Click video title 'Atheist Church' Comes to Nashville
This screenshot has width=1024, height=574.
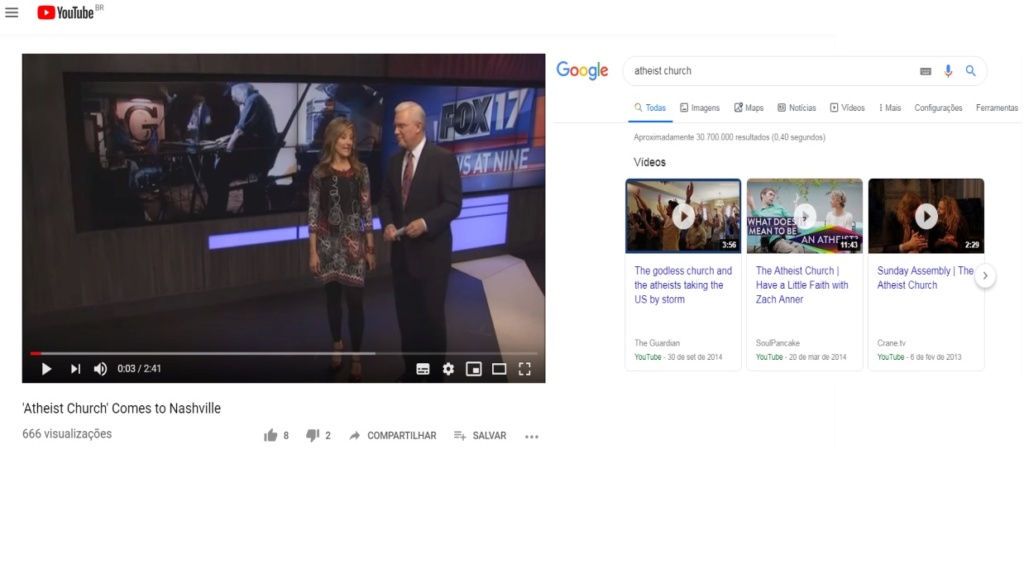121,408
